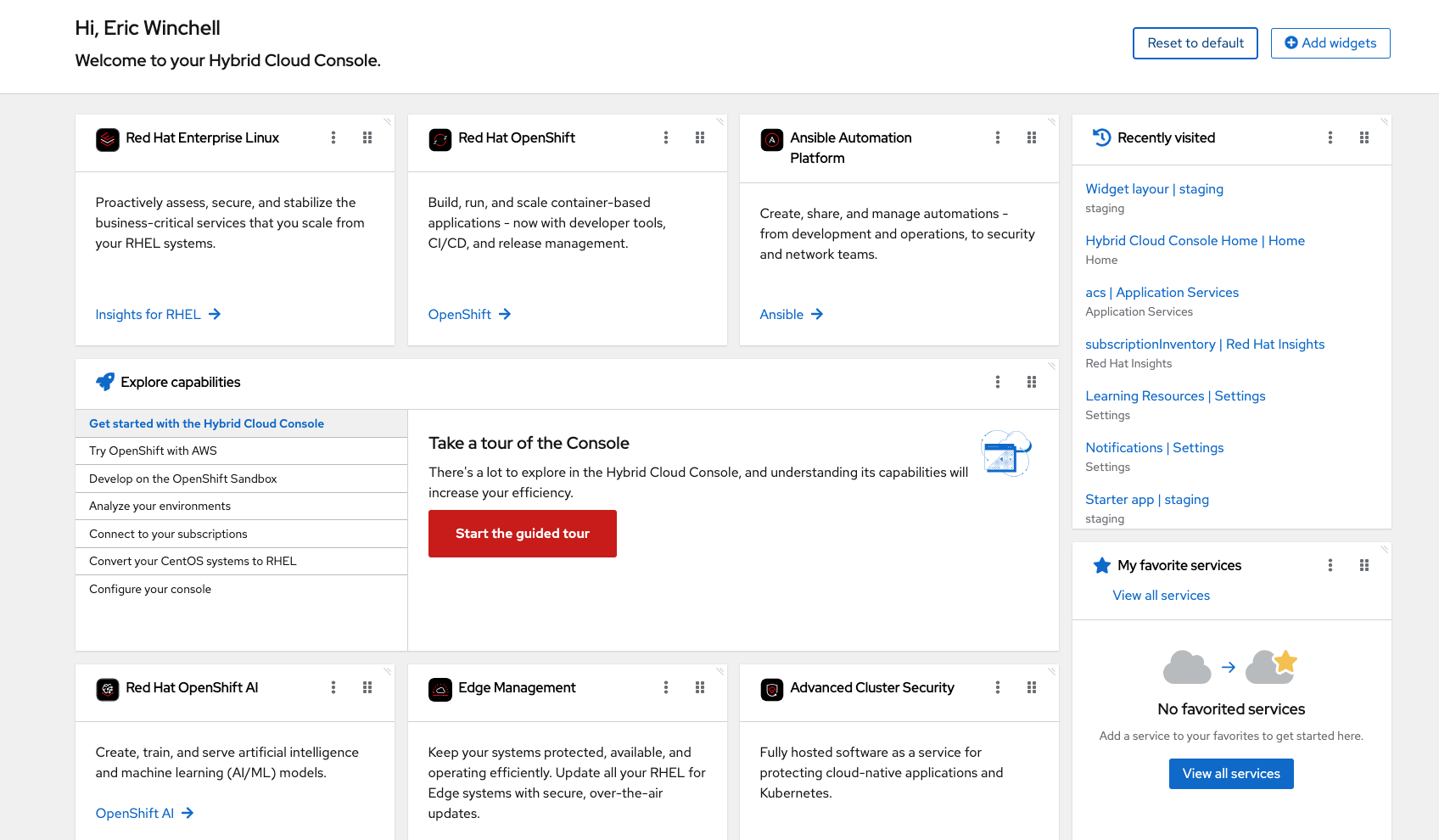Click the Red Hat Enterprise Linux widget icon

click(108, 139)
